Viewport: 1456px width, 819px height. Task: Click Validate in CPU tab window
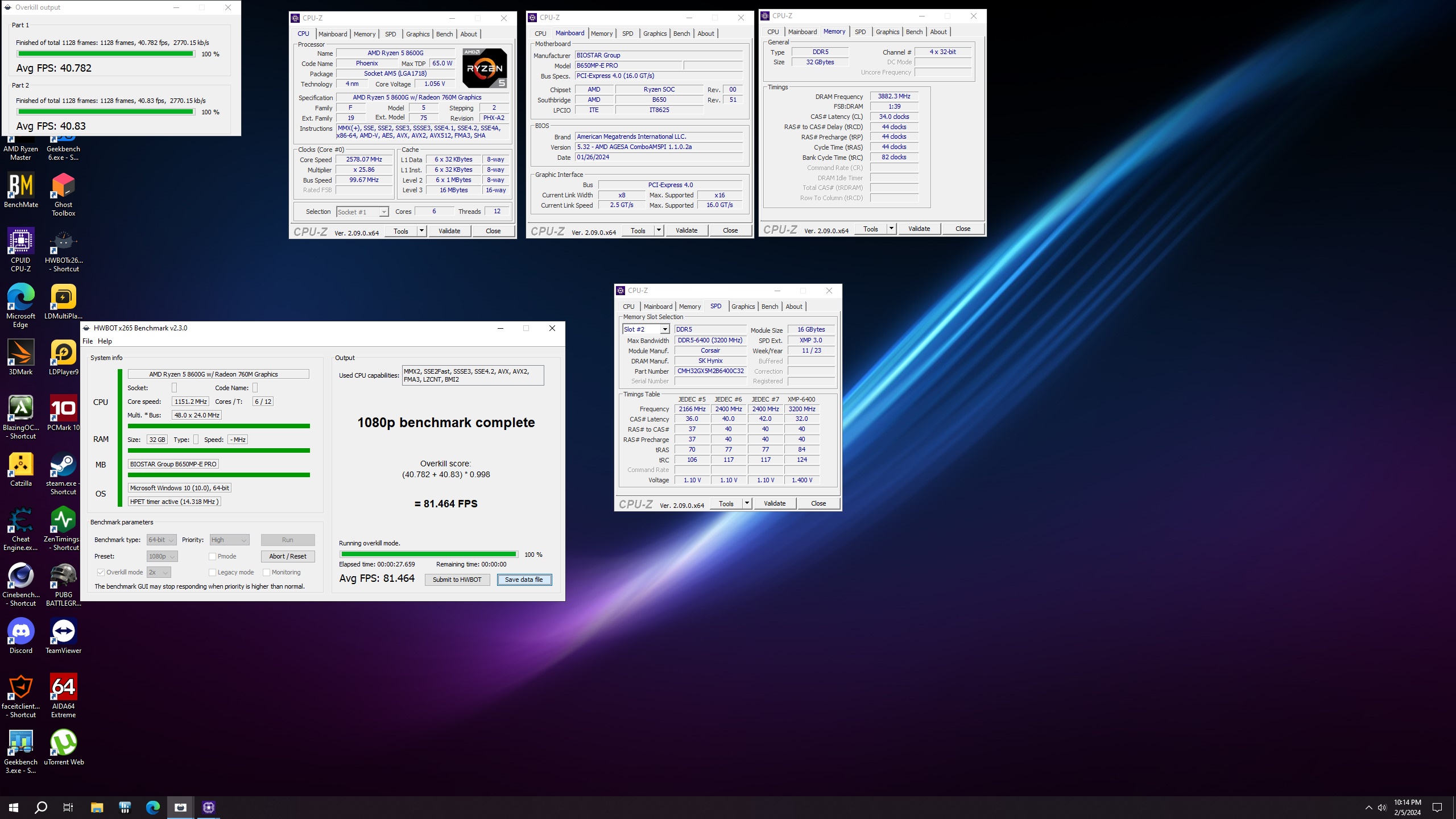(449, 231)
